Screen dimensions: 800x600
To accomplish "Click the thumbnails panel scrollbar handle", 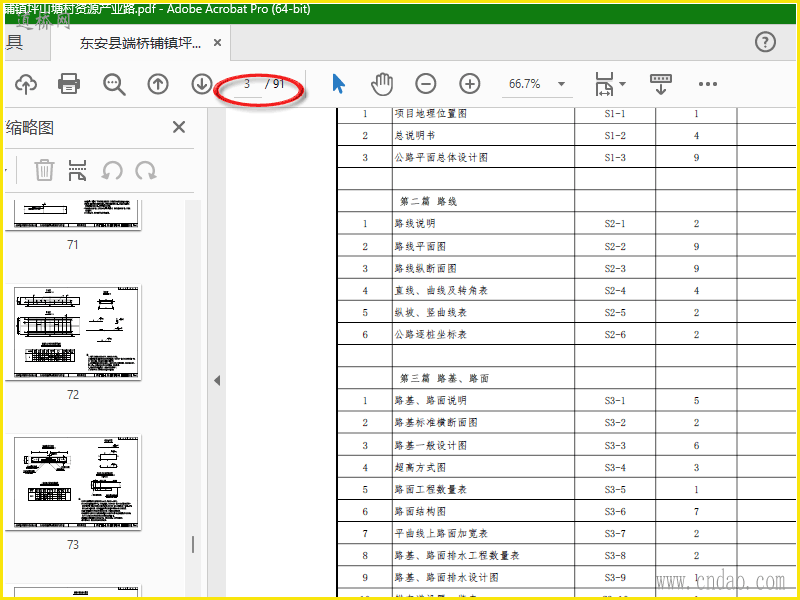I will (x=193, y=544).
